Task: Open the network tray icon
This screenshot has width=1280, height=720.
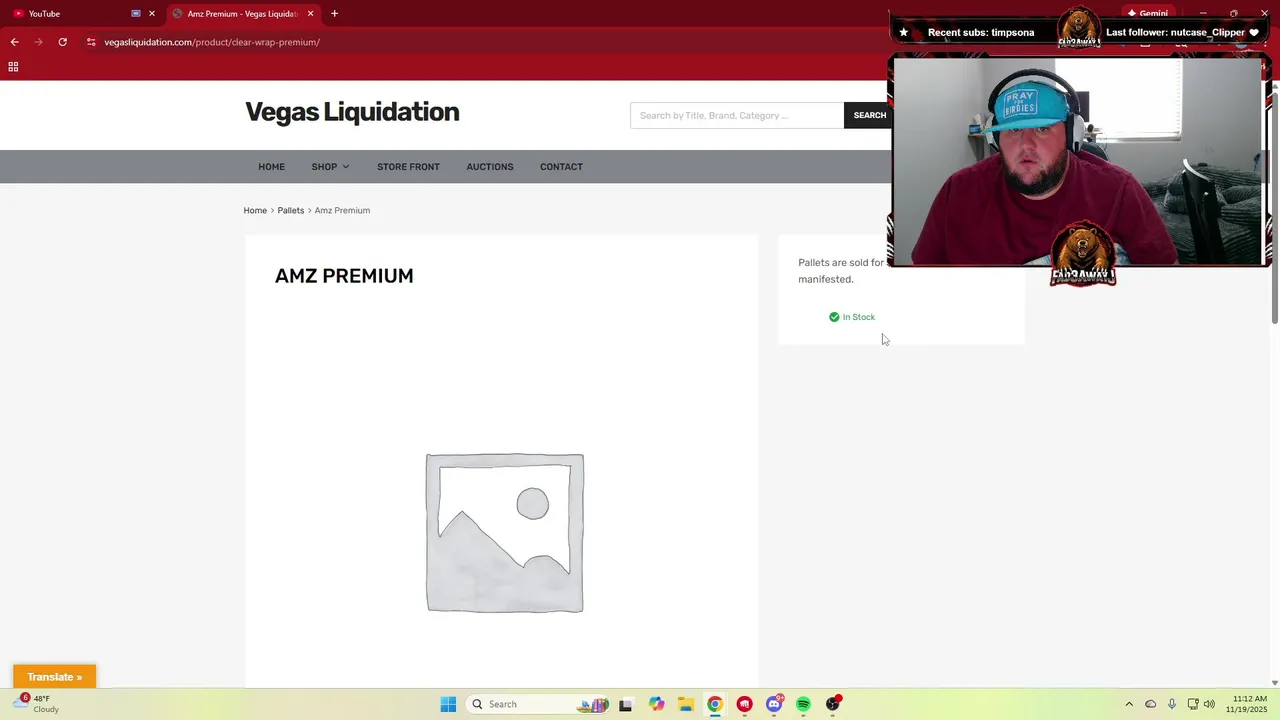Action: point(1192,704)
